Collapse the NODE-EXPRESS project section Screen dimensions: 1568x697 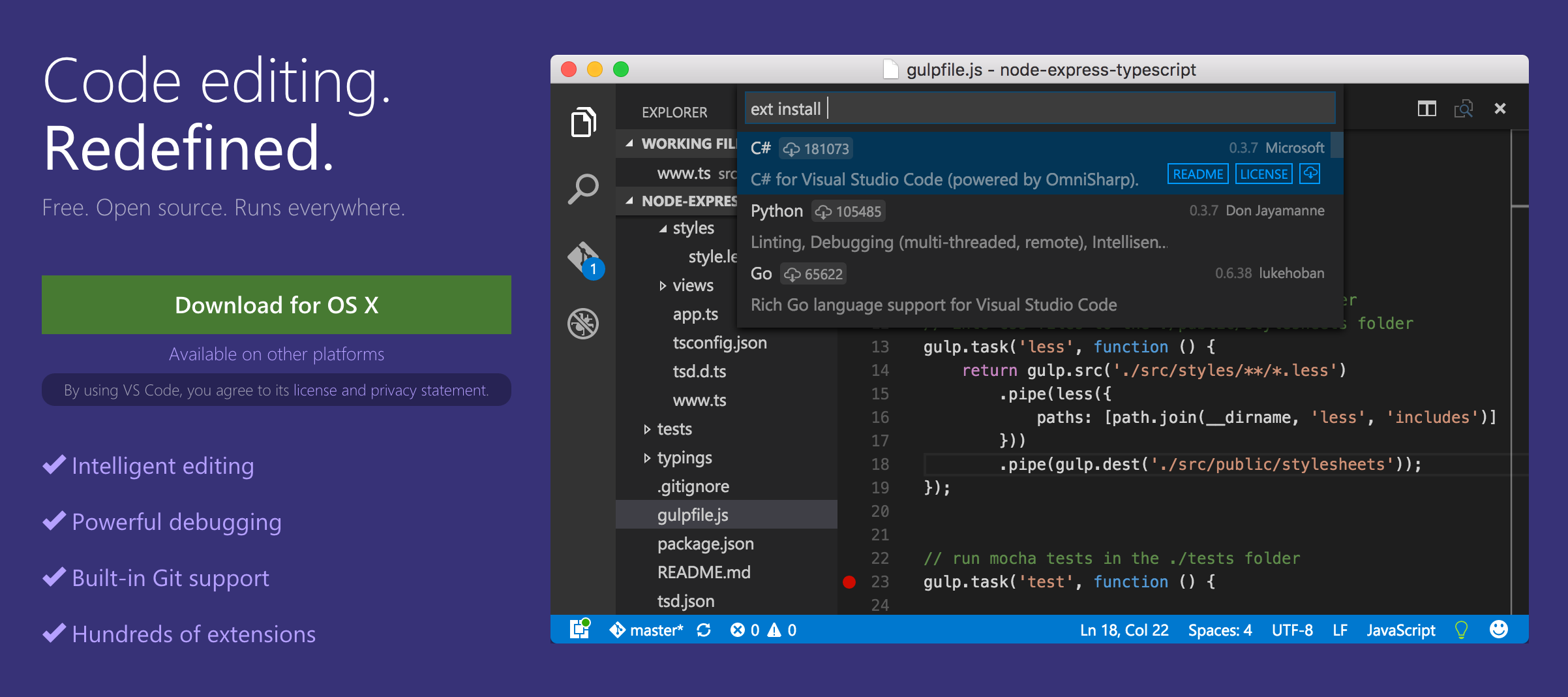point(629,201)
